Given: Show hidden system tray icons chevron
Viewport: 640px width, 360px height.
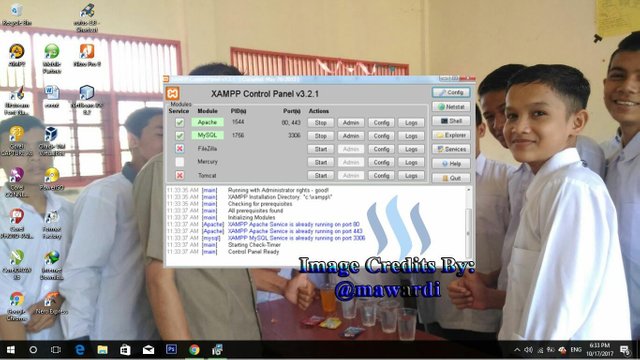Looking at the screenshot, I should pos(517,350).
